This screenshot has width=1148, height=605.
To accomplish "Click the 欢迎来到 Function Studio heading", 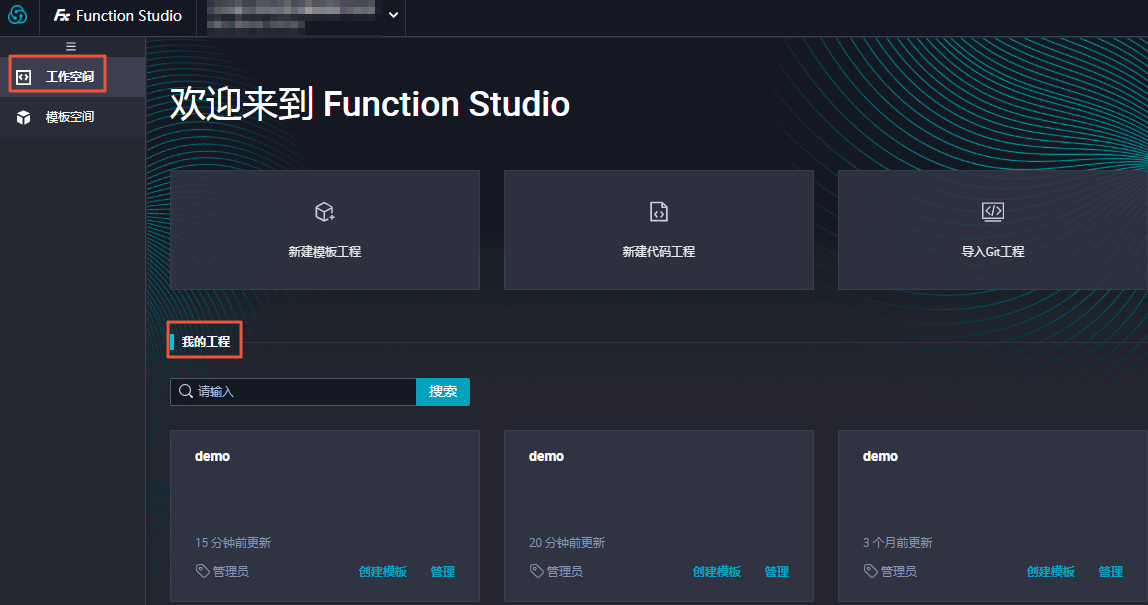I will 370,103.
